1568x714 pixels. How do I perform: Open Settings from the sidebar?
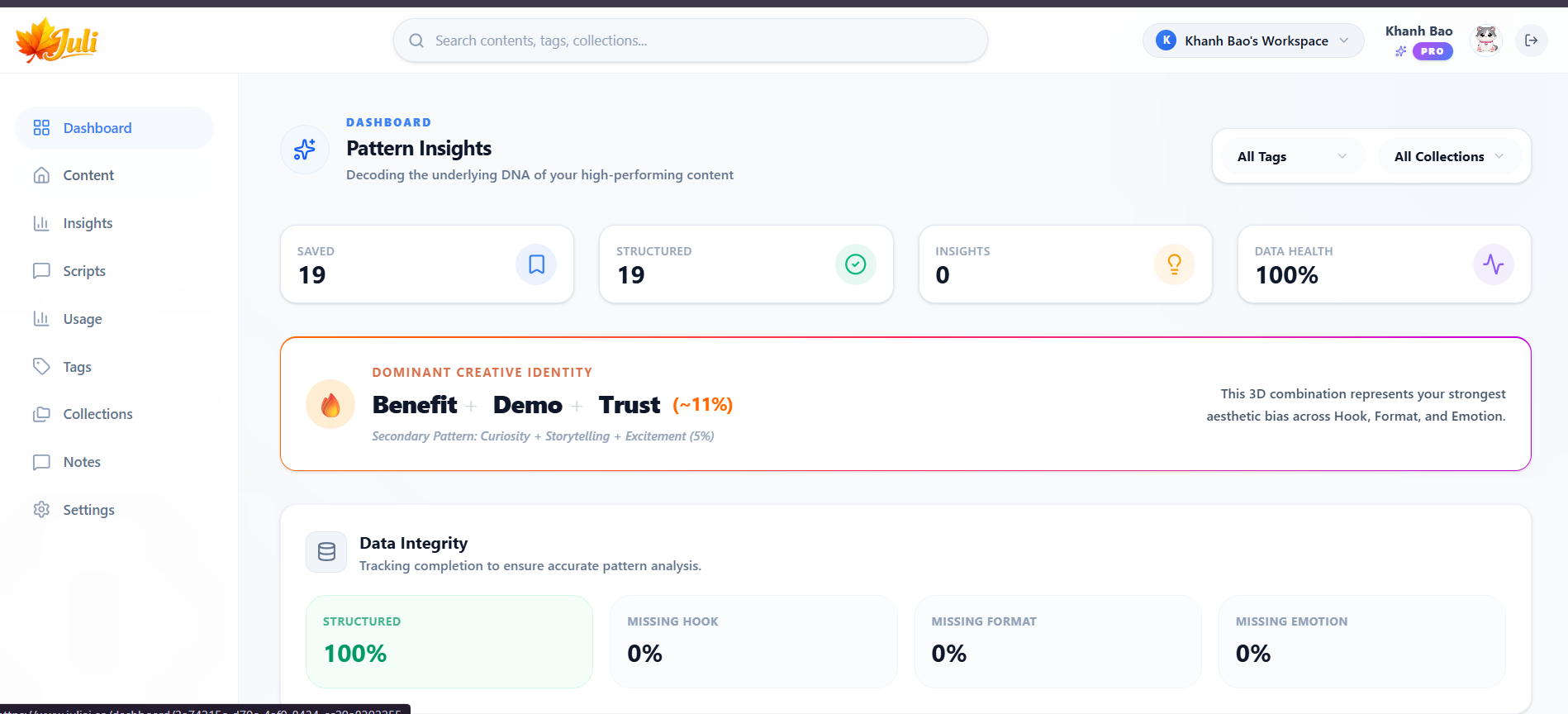coord(88,510)
